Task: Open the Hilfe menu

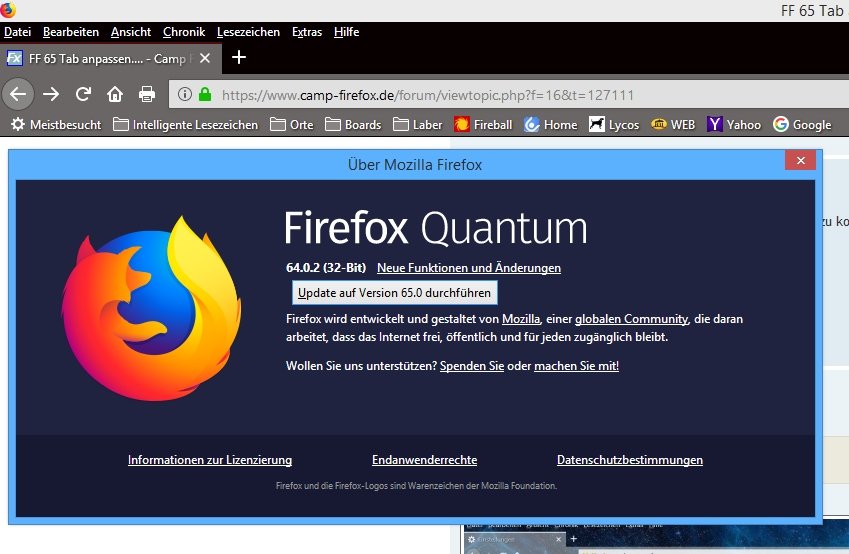Action: (347, 32)
